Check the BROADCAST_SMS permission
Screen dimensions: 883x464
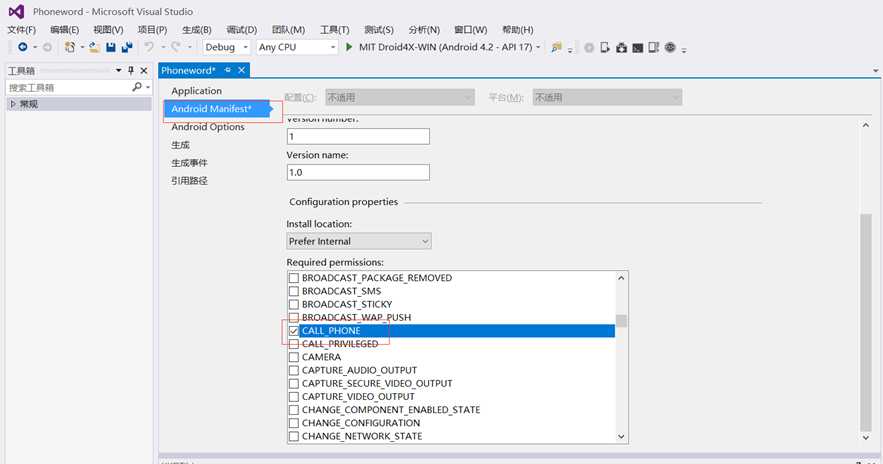point(293,291)
